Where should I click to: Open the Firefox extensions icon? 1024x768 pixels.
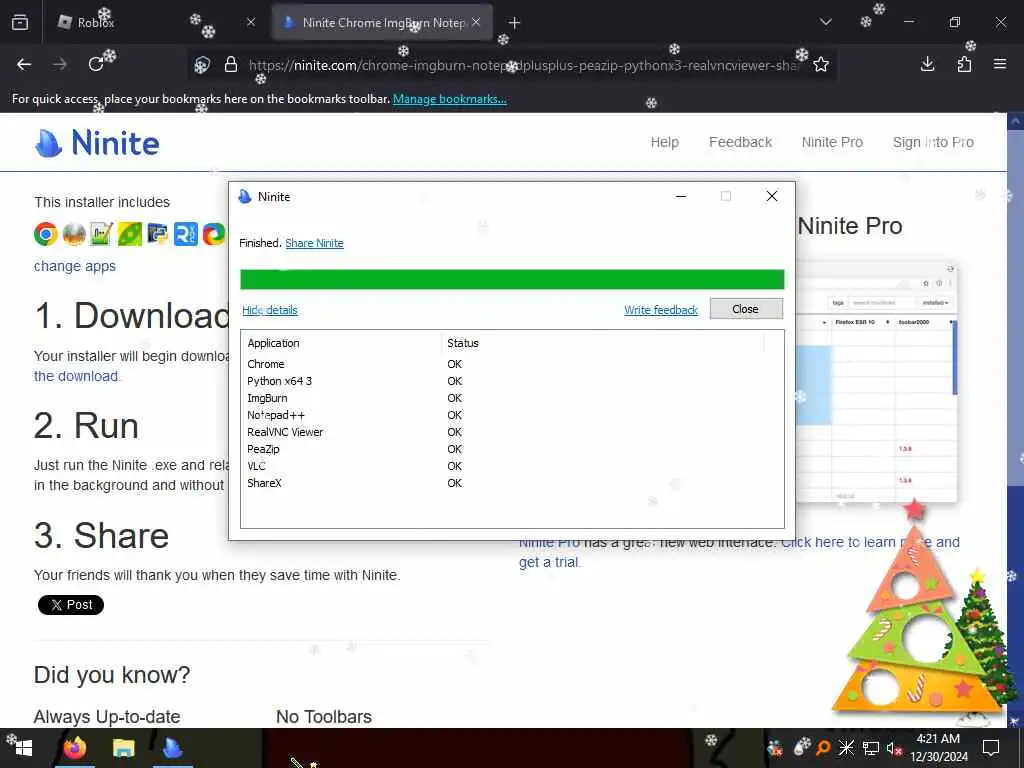coord(964,64)
